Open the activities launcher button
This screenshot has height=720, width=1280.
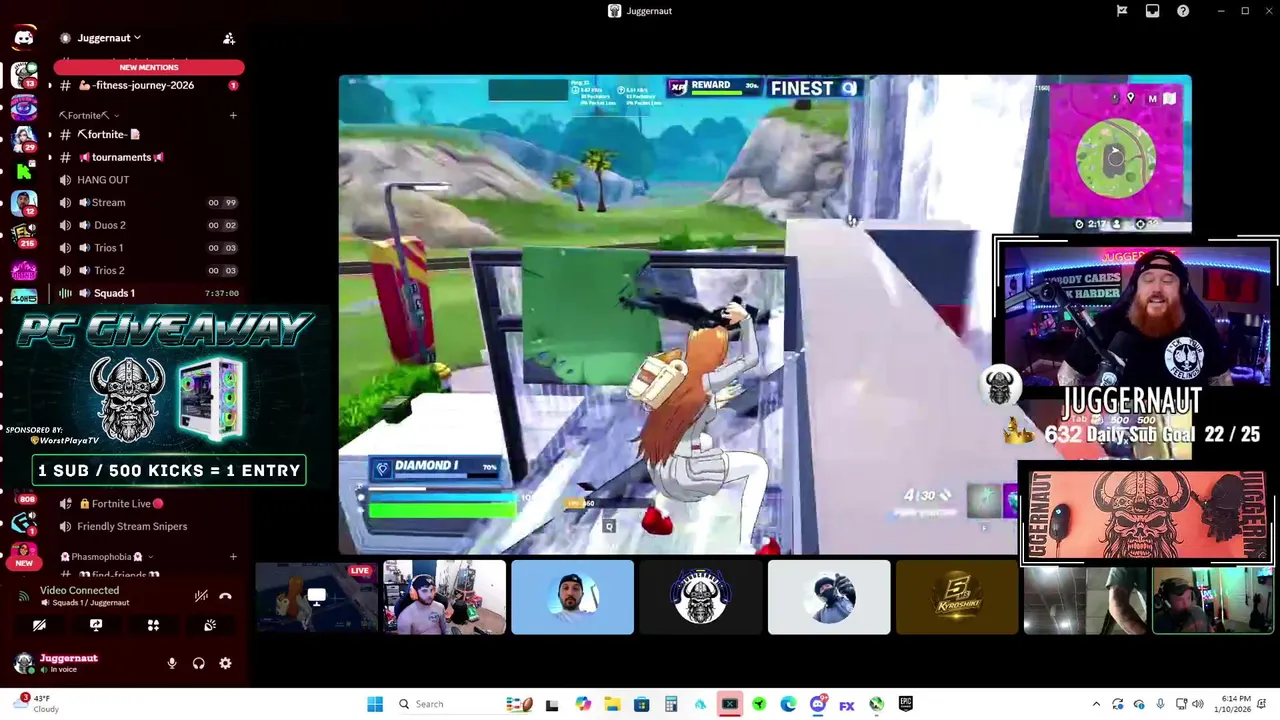pos(153,625)
